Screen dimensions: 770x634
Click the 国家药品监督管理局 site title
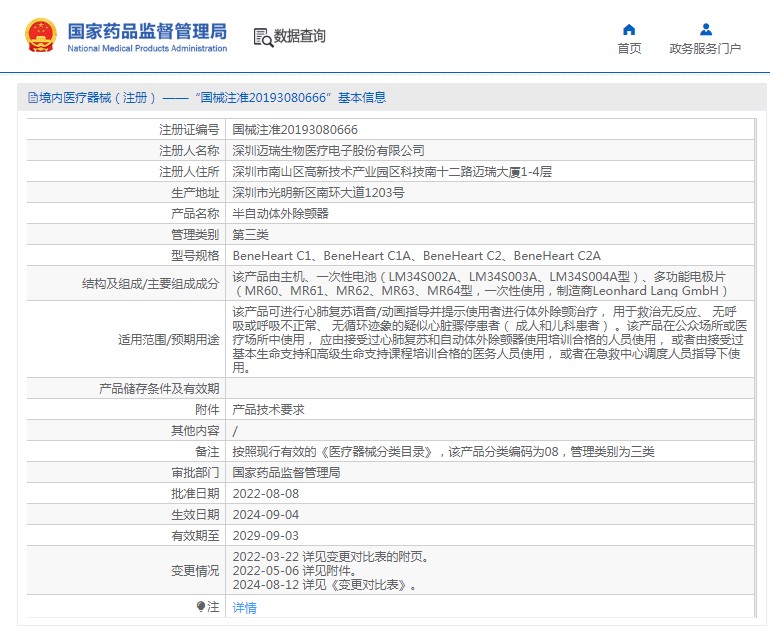(x=147, y=30)
